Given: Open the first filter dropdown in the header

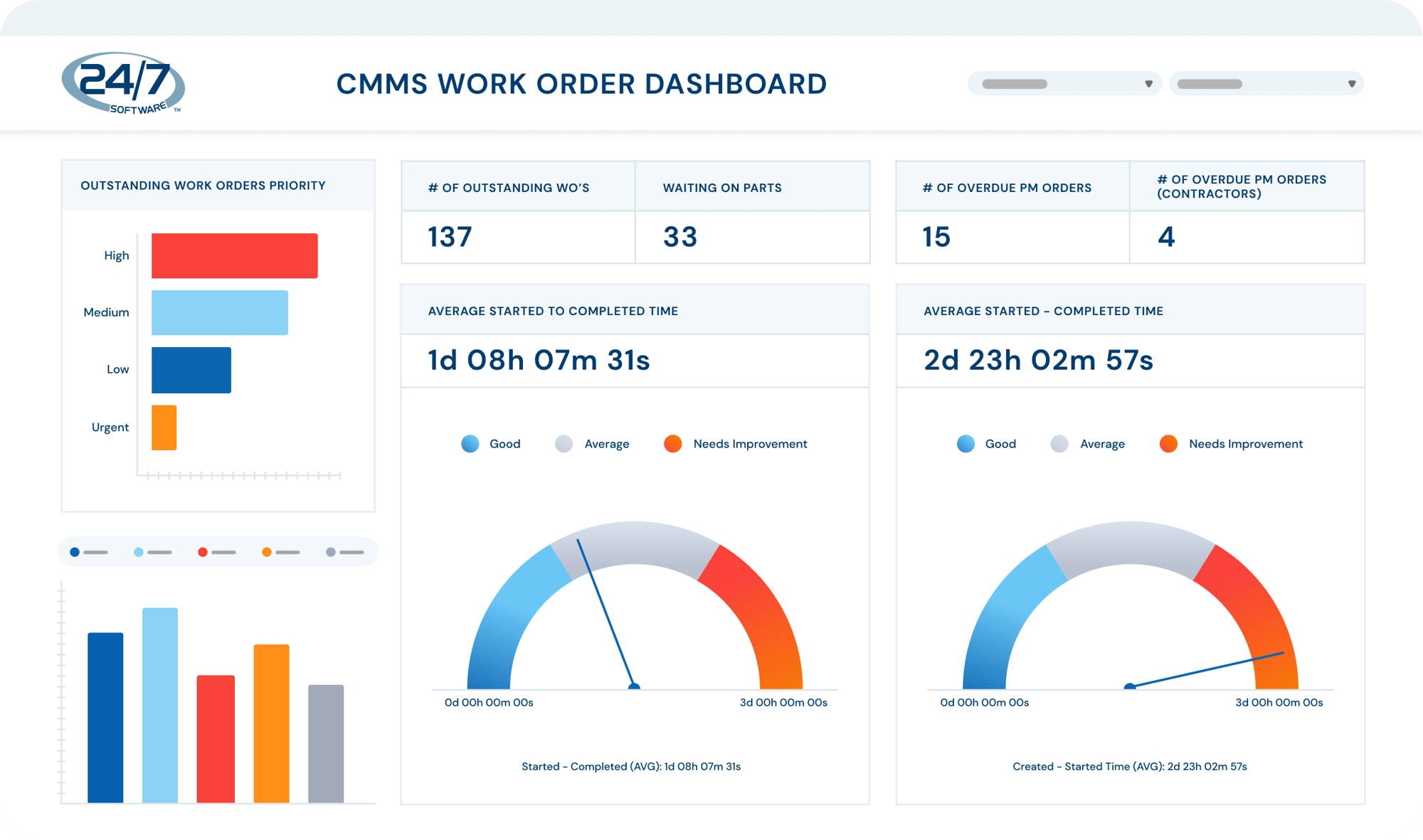Looking at the screenshot, I should click(x=1064, y=83).
